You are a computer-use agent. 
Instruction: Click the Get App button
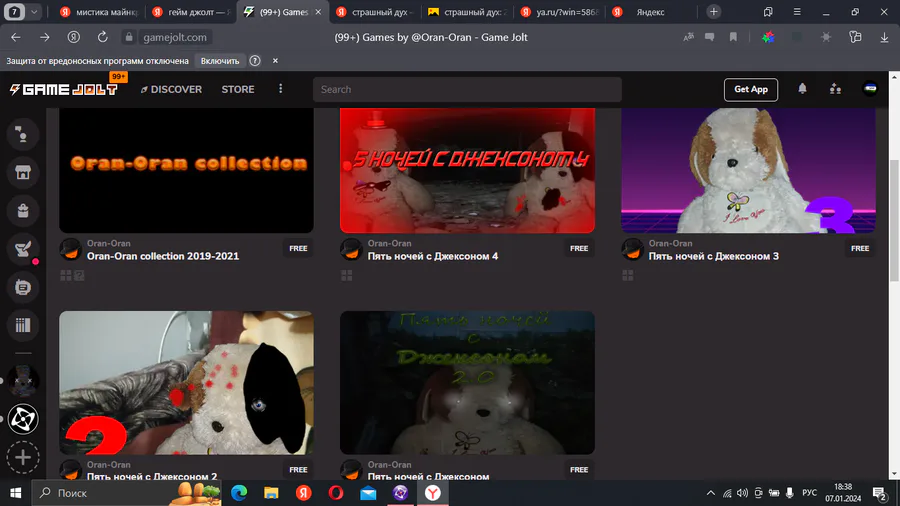[x=751, y=89]
